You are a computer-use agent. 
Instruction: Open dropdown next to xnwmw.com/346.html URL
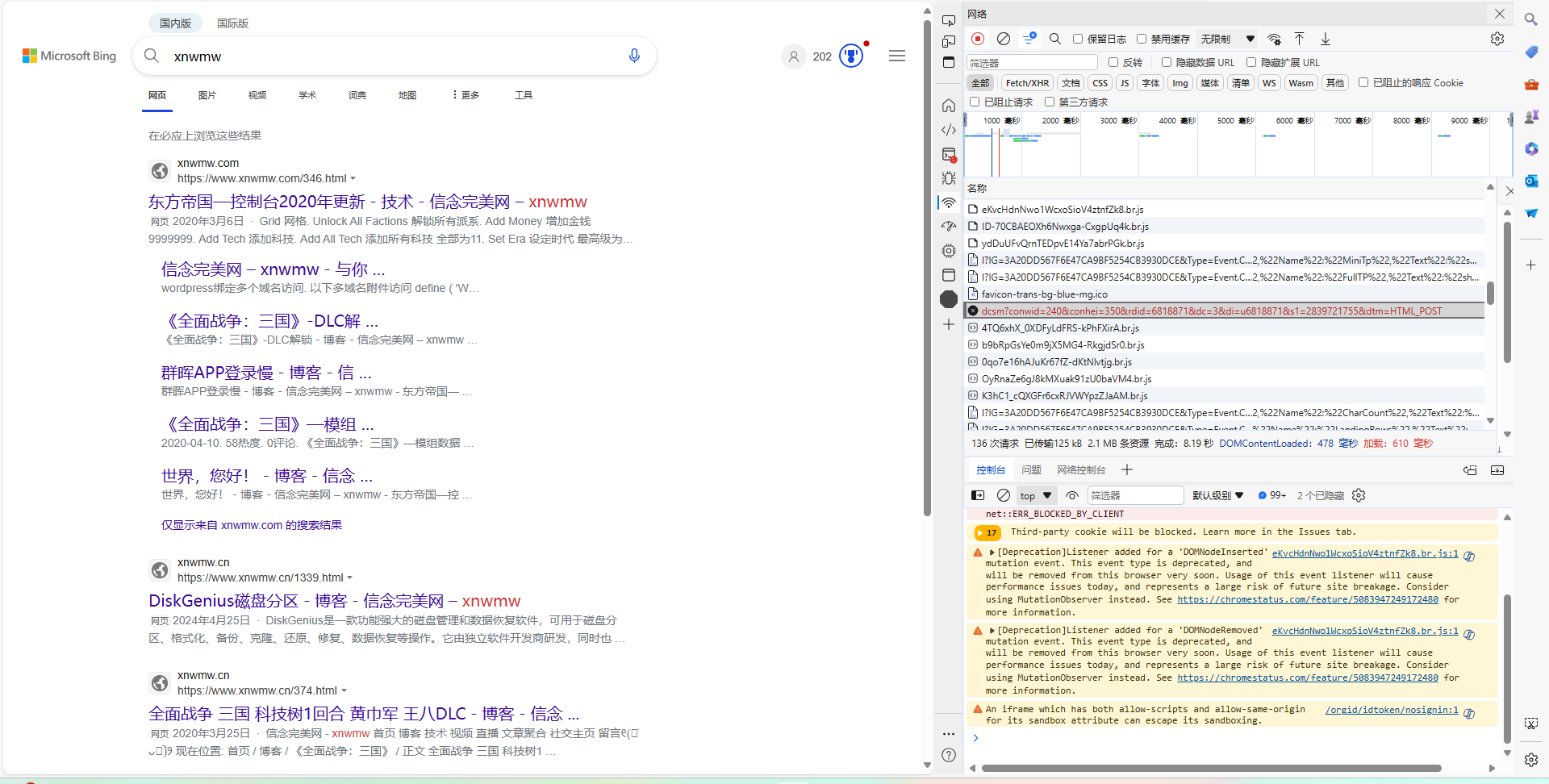pos(353,178)
